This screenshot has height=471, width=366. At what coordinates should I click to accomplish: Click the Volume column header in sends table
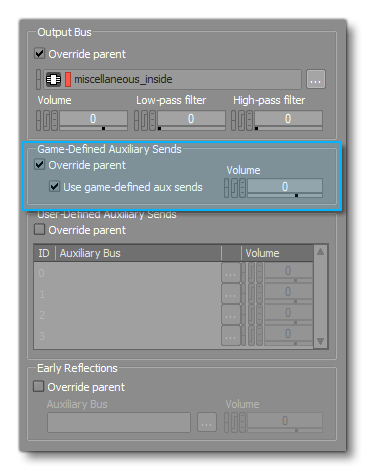(277, 253)
